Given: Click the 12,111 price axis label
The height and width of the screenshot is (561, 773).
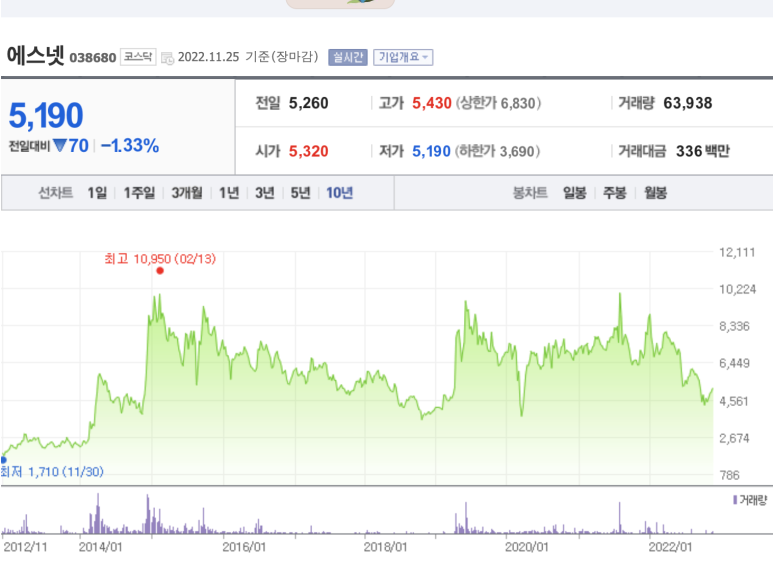Looking at the screenshot, I should click(737, 252).
